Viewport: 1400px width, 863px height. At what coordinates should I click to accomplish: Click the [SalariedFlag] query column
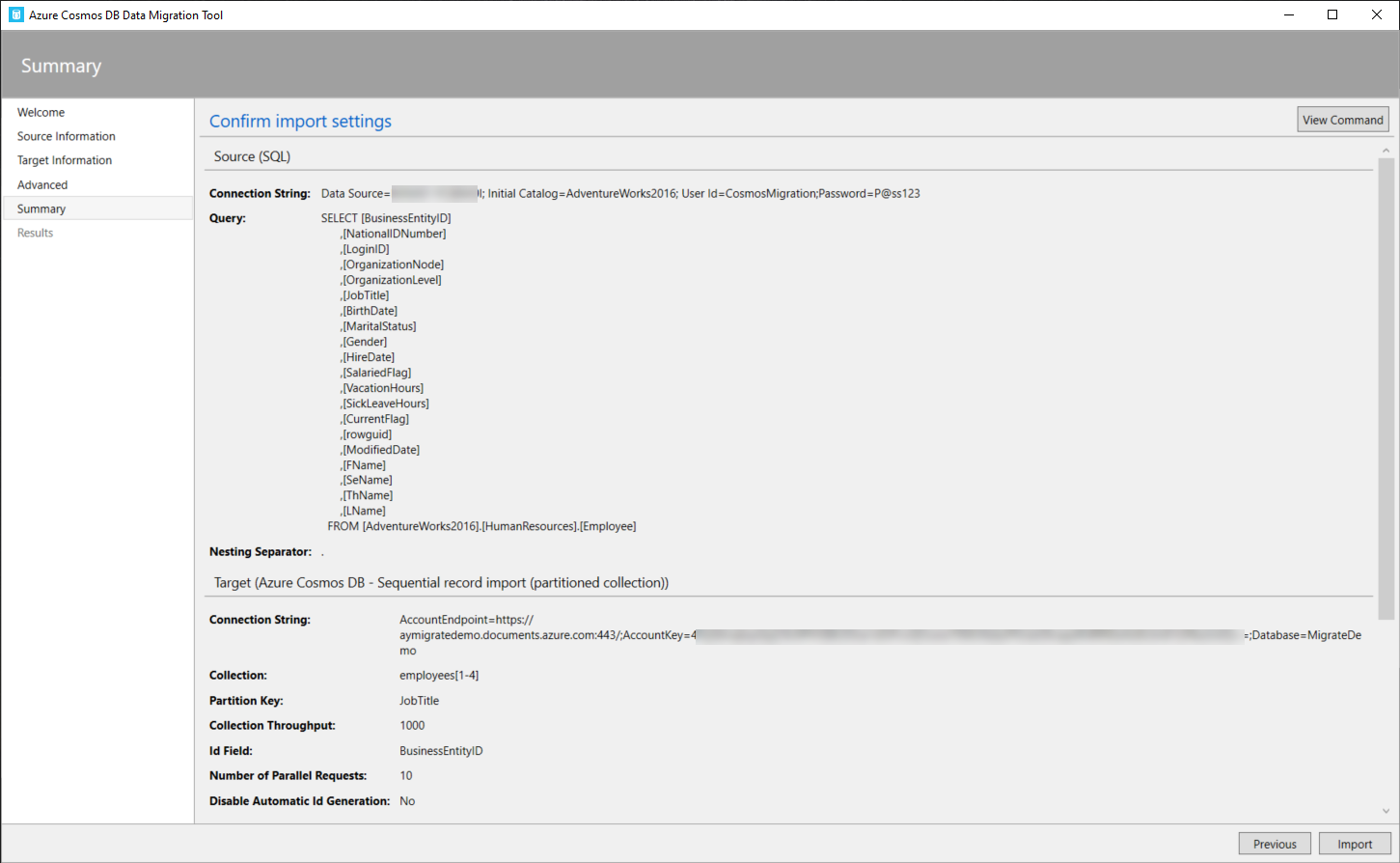(375, 373)
